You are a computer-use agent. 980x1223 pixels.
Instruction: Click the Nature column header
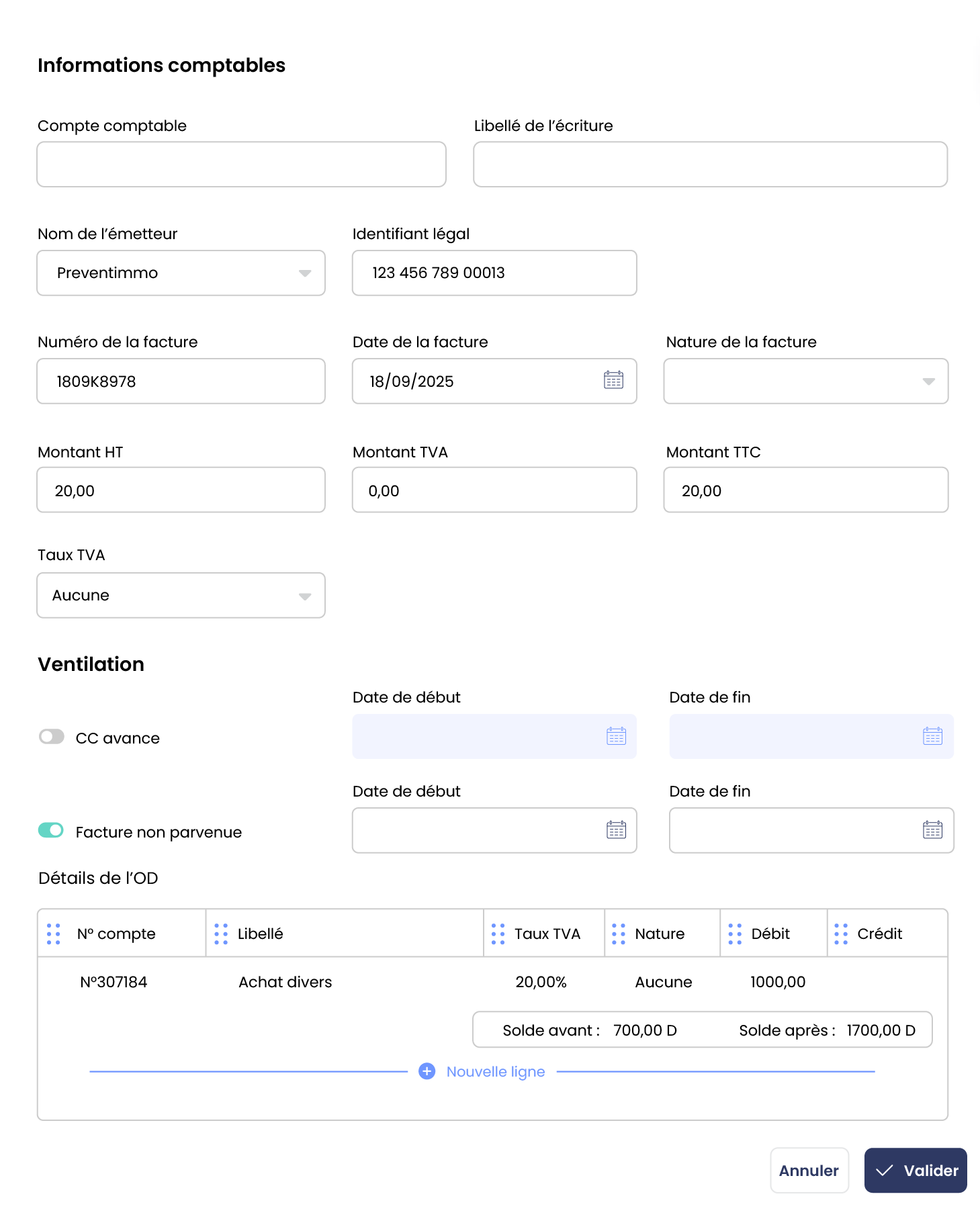(x=660, y=934)
